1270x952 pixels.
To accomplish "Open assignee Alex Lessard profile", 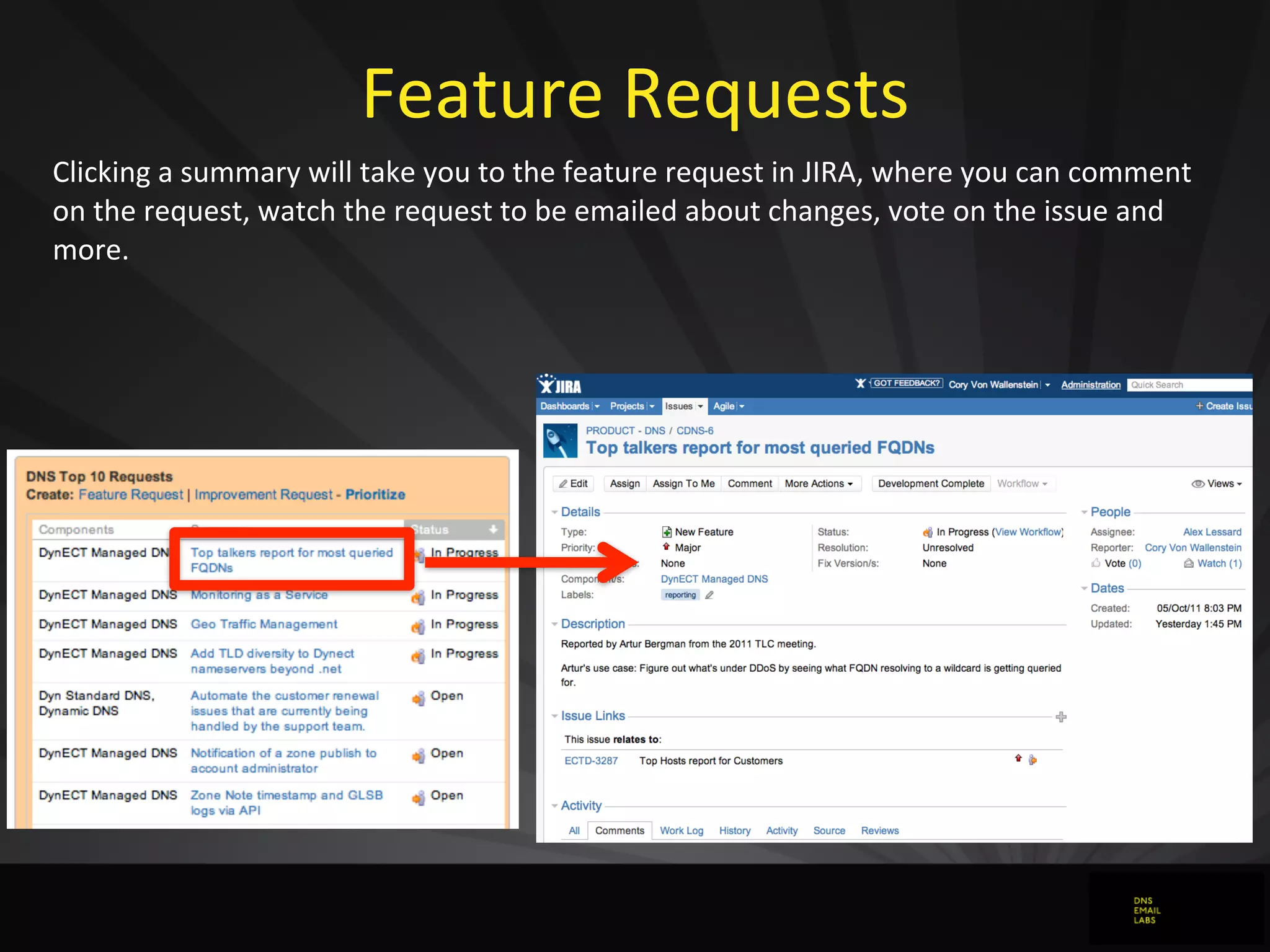I will pyautogui.click(x=1212, y=532).
